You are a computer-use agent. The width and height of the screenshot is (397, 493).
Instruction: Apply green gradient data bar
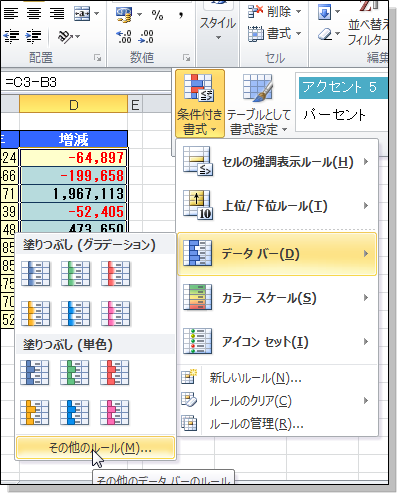75,274
